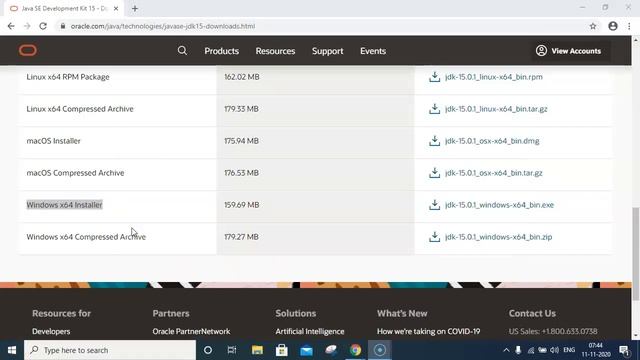640x360 pixels.
Task: Open the clock showing 07:44
Action: [596, 350]
